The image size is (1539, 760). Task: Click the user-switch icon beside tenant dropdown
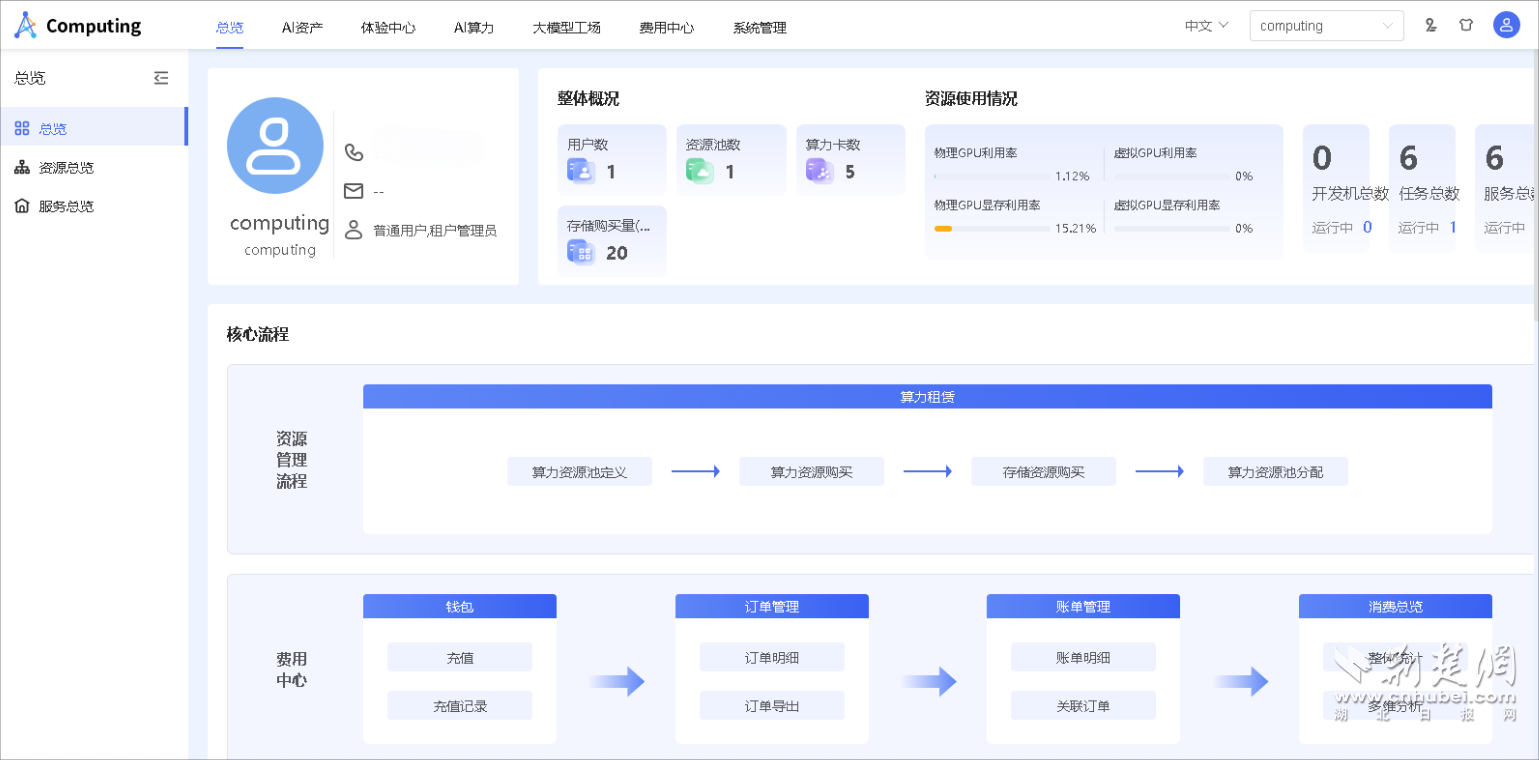click(x=1431, y=25)
